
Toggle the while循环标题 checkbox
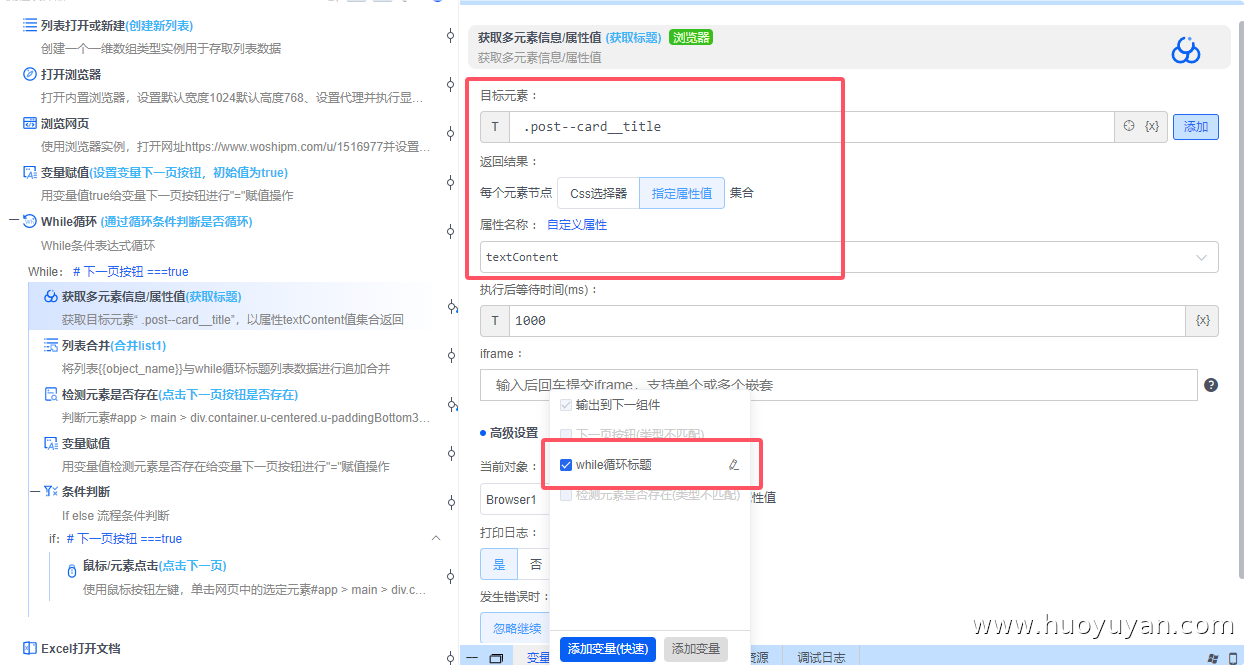(566, 465)
